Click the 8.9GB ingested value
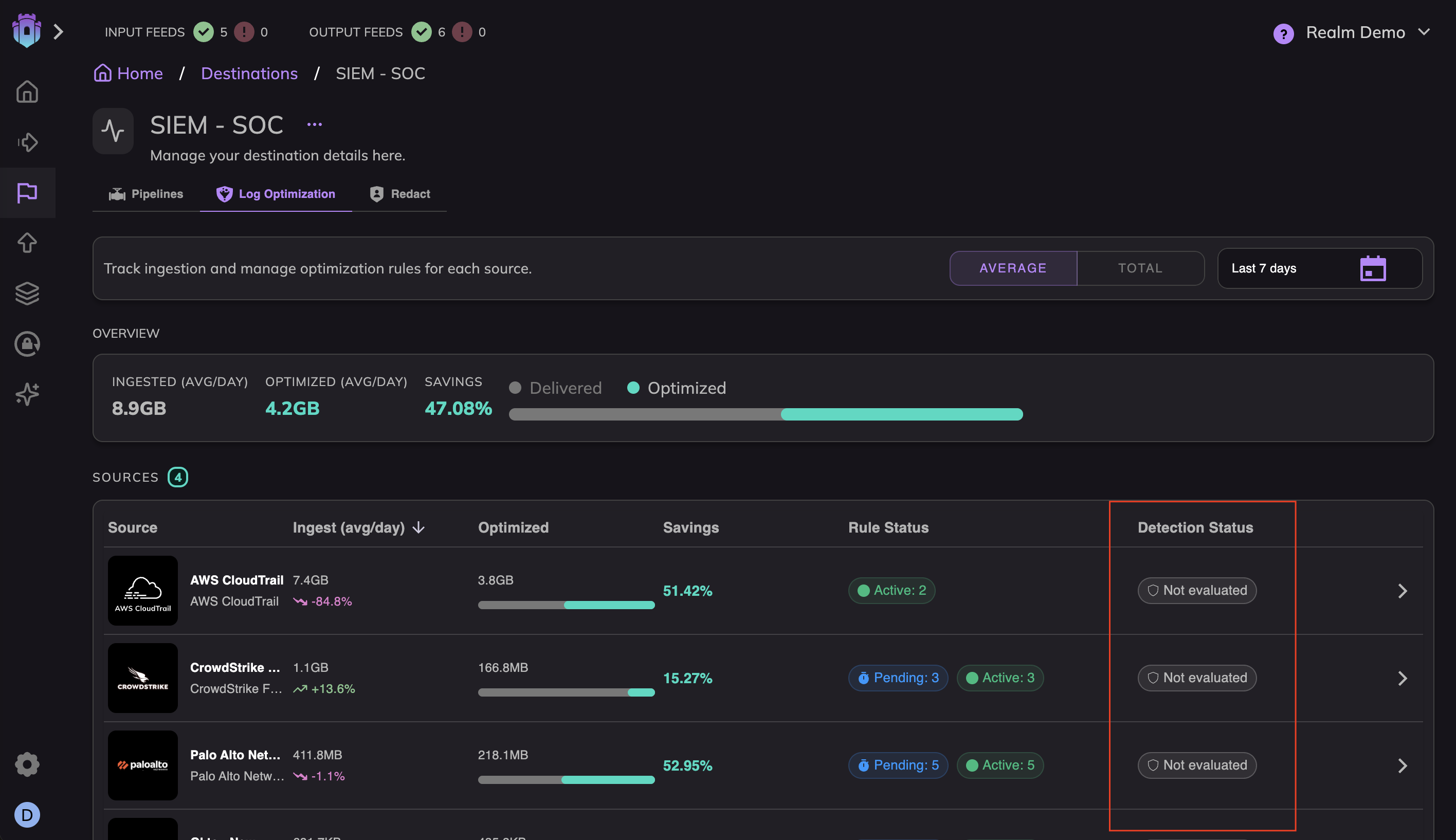The height and width of the screenshot is (840, 1456). pyautogui.click(x=139, y=409)
